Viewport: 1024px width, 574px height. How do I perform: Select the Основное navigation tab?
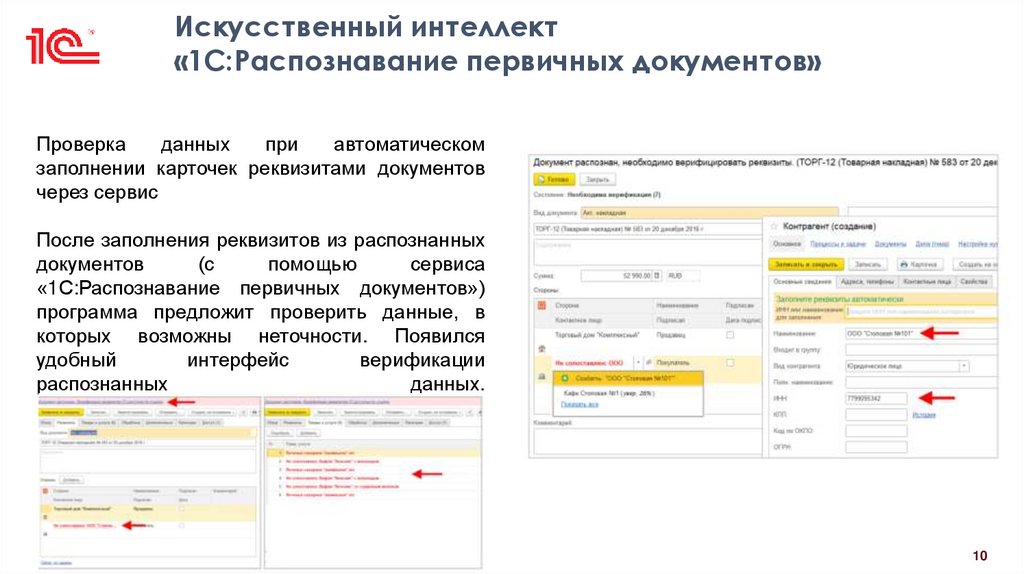tap(787, 244)
